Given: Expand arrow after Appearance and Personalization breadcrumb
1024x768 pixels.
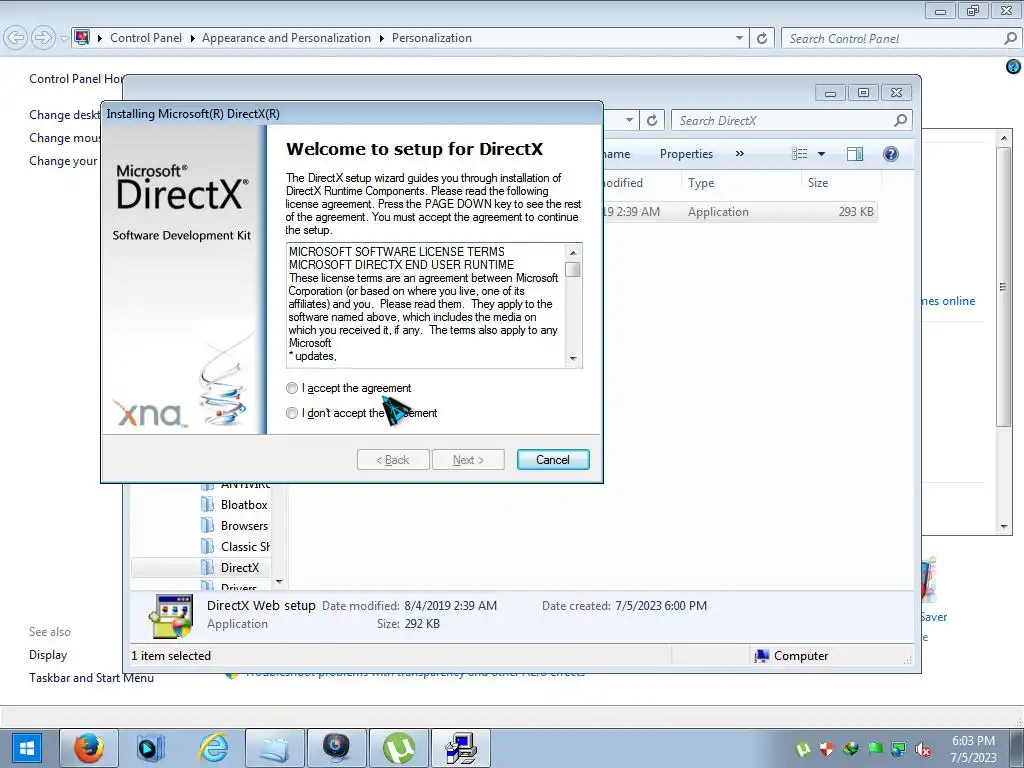Looking at the screenshot, I should [x=381, y=39].
